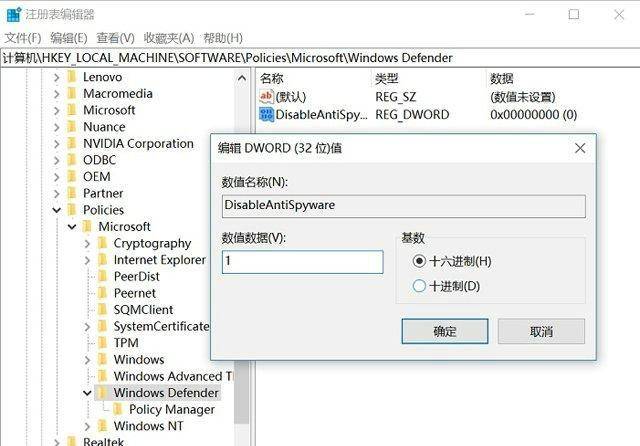Click the ODBC folder icon
The height and width of the screenshot is (446, 640).
[72, 160]
